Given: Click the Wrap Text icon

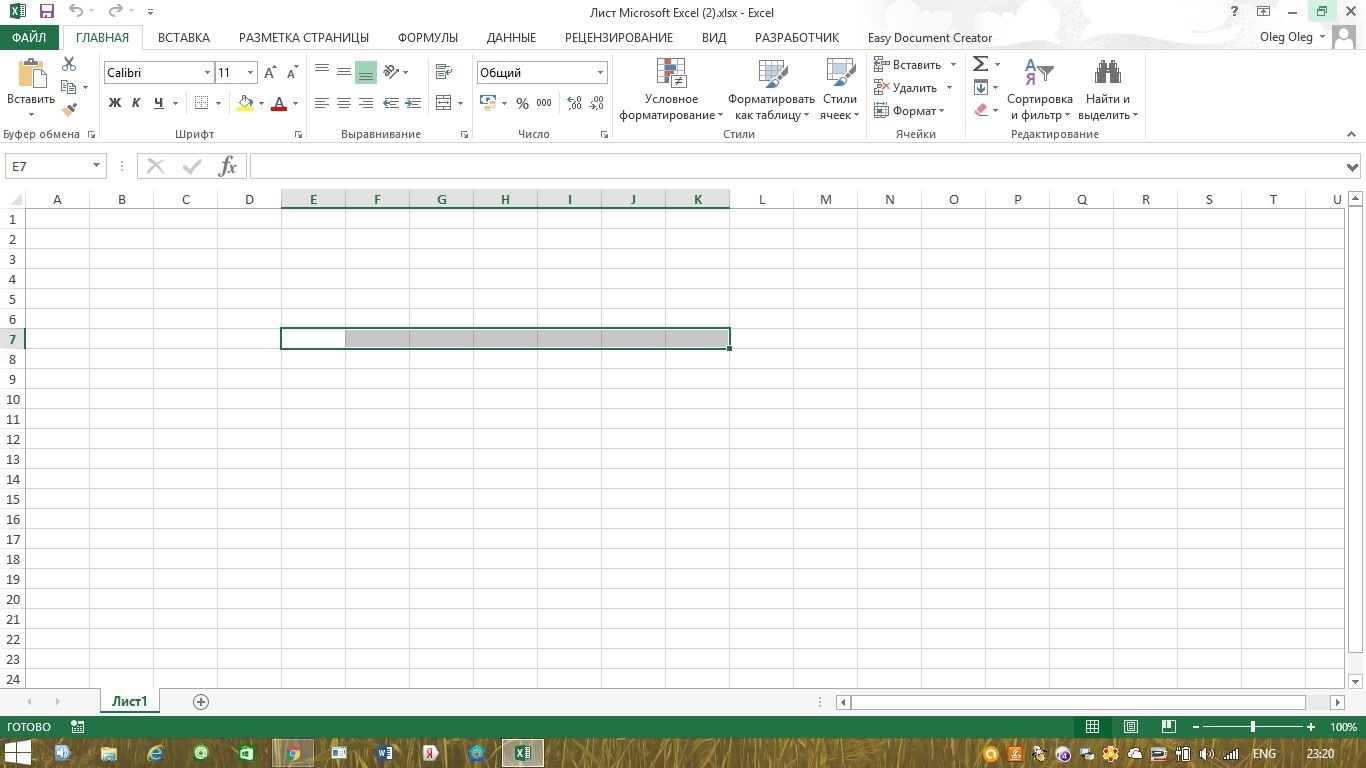Looking at the screenshot, I should 444,72.
